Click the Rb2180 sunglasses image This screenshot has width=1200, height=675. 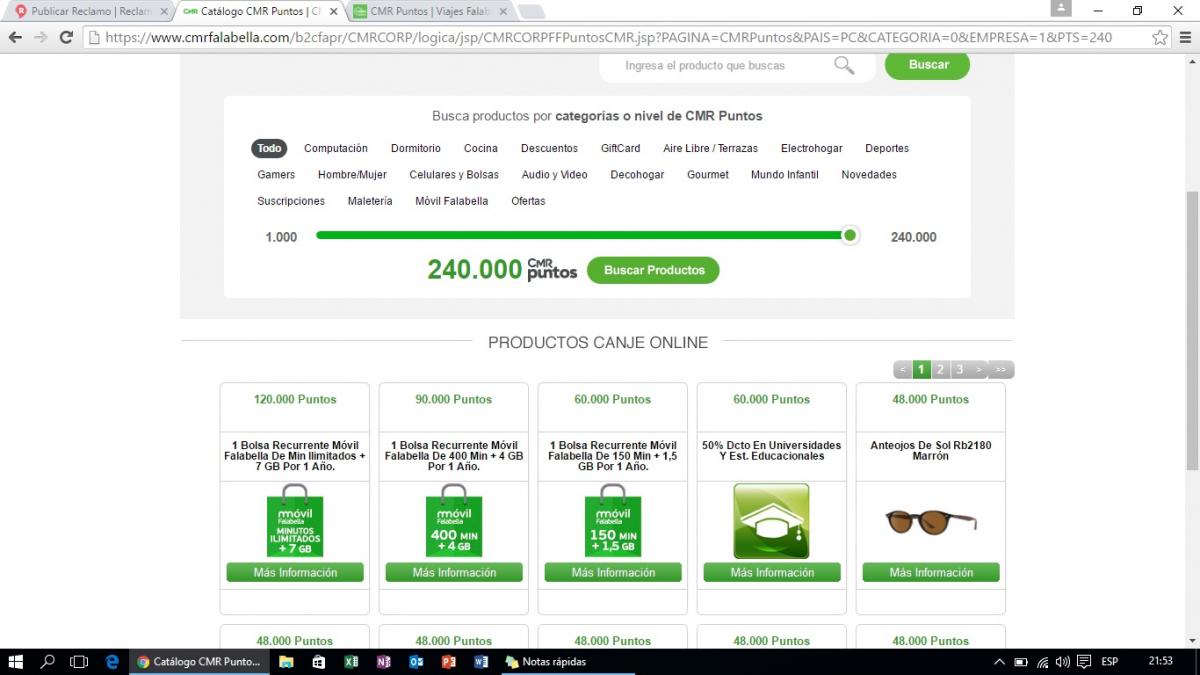point(931,521)
